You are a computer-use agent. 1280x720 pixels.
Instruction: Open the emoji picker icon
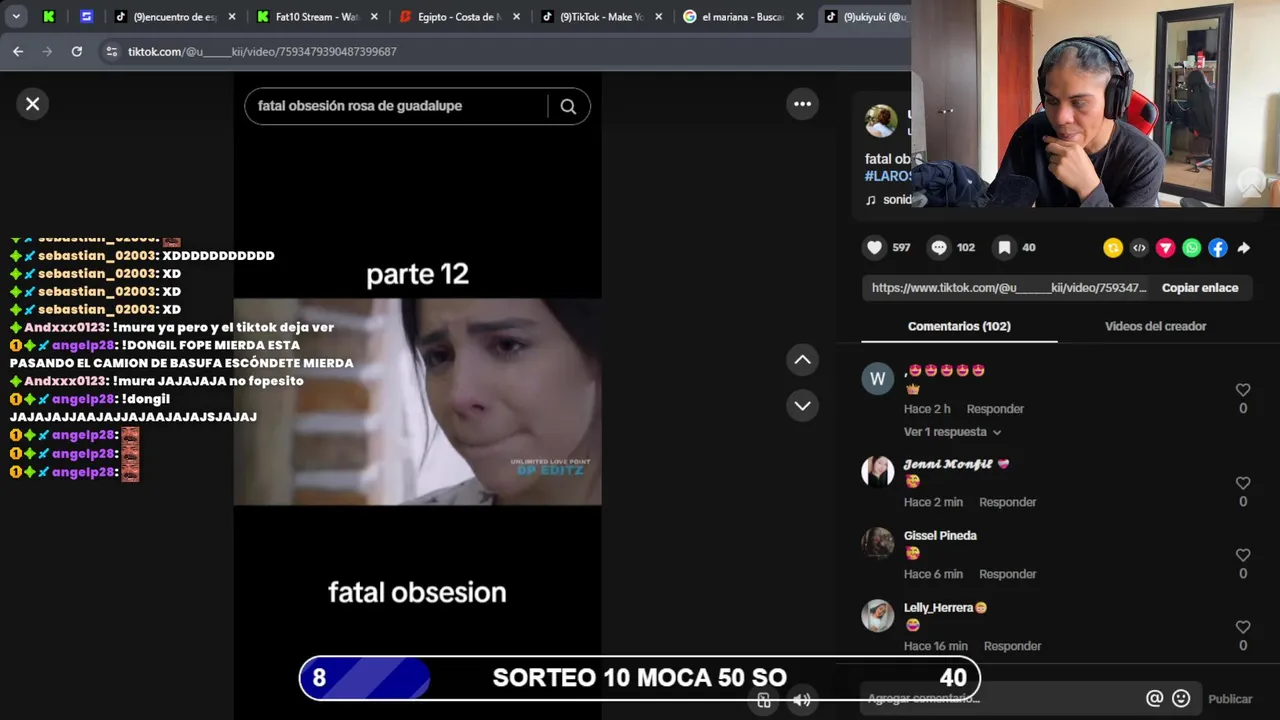(1181, 699)
